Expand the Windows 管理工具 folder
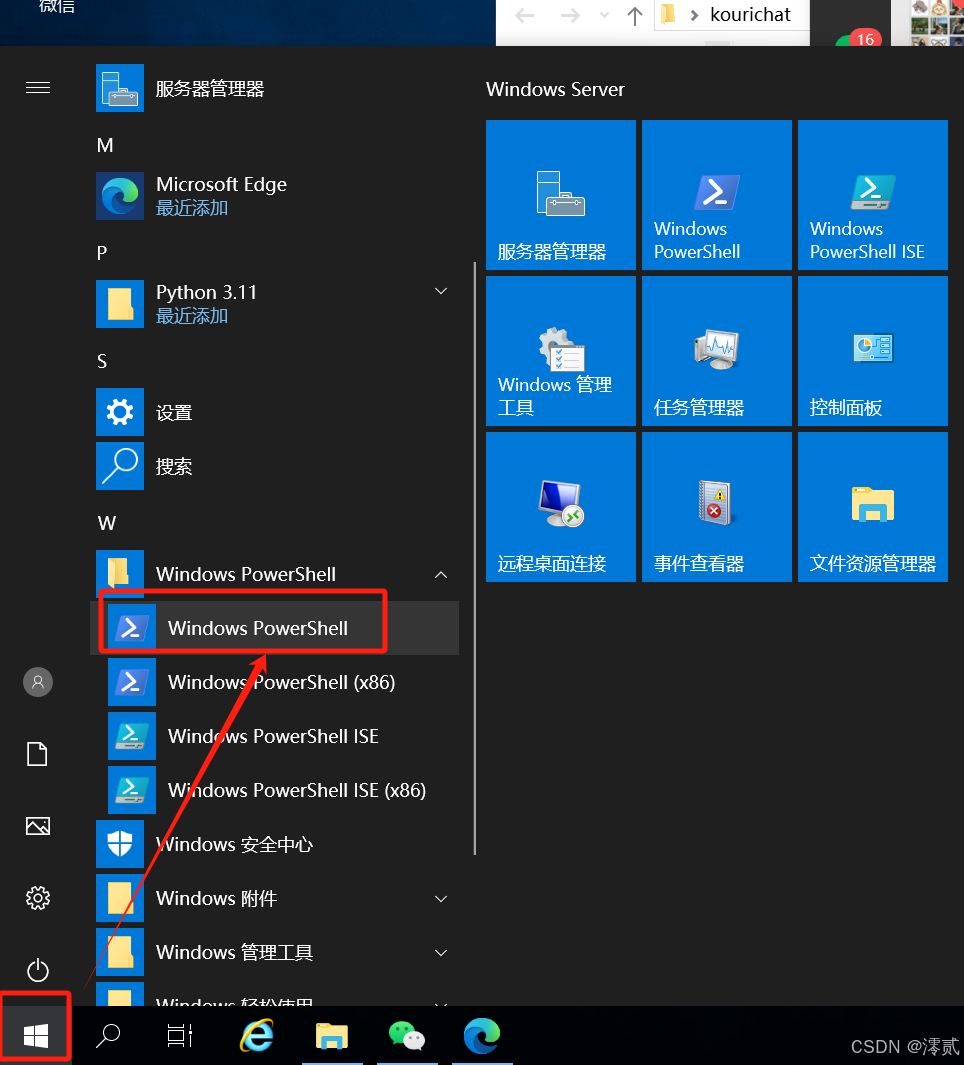 click(441, 953)
